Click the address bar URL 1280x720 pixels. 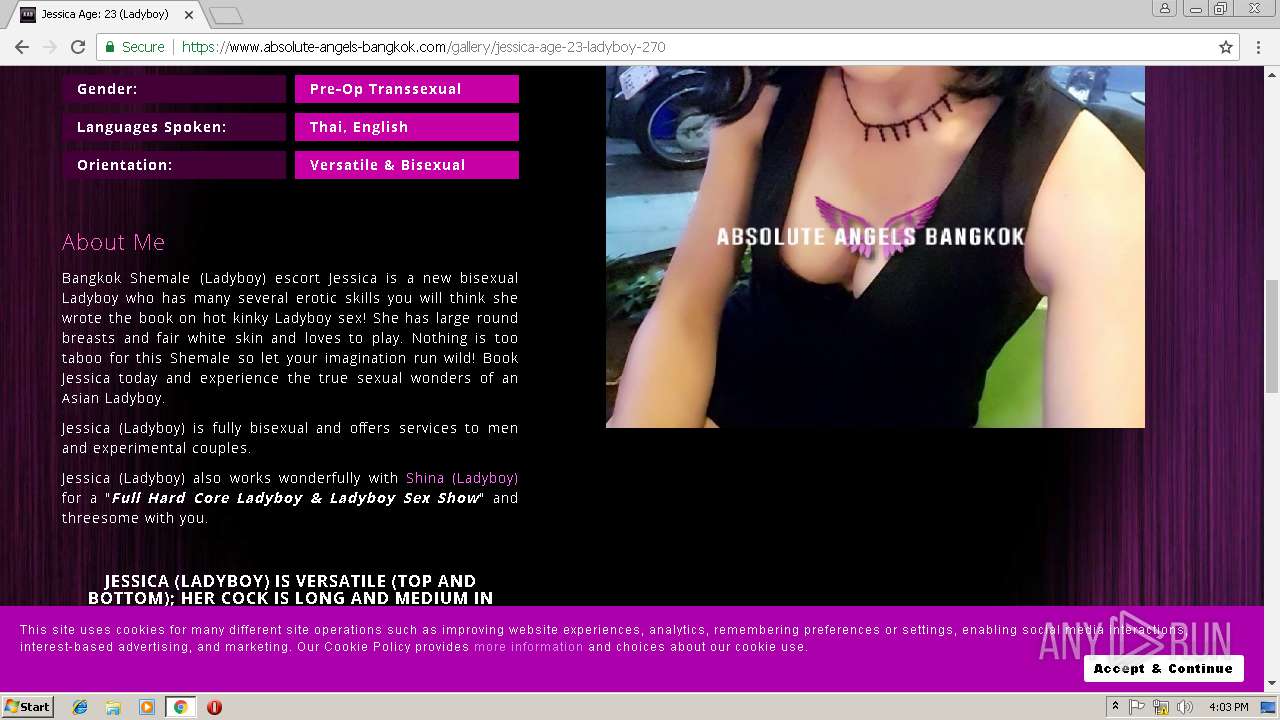point(423,47)
